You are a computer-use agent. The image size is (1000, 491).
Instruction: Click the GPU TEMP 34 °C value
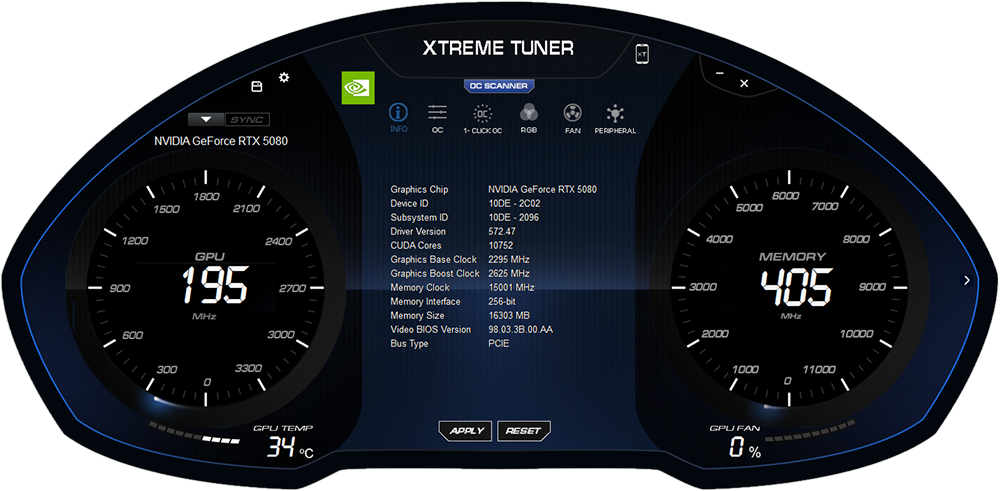click(x=290, y=448)
